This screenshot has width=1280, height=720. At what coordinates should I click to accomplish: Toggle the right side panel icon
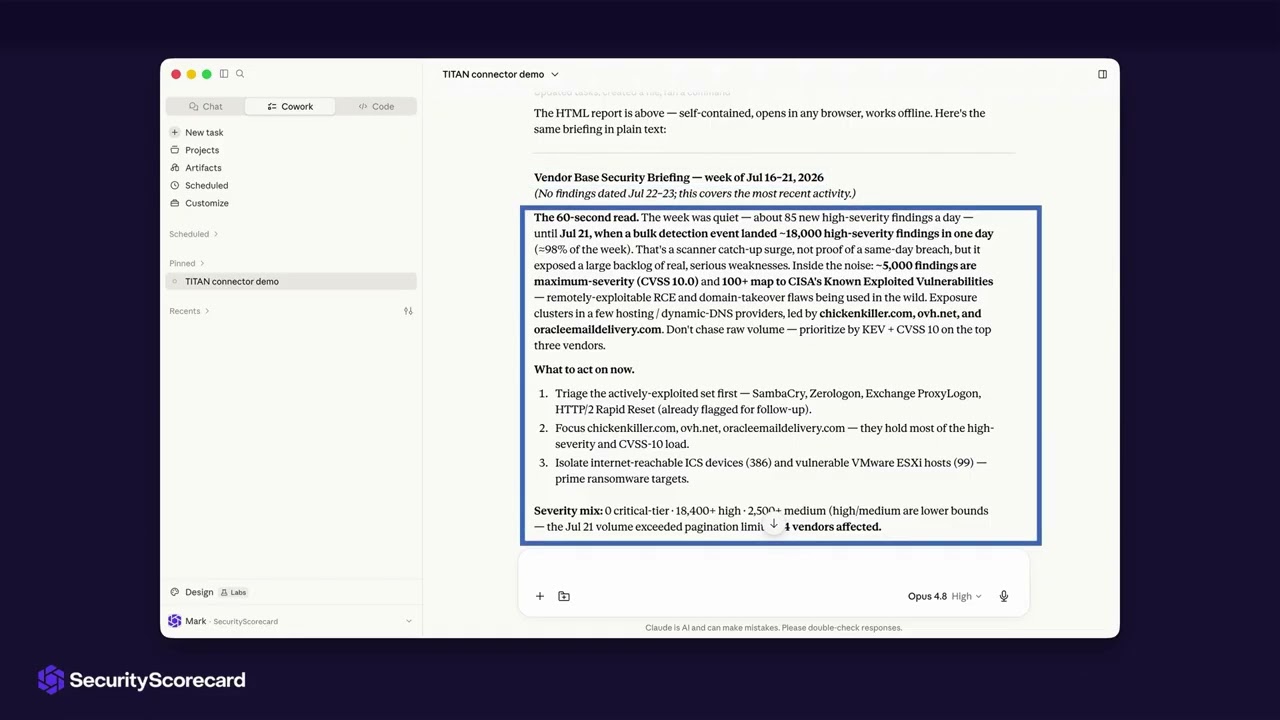click(x=1102, y=74)
